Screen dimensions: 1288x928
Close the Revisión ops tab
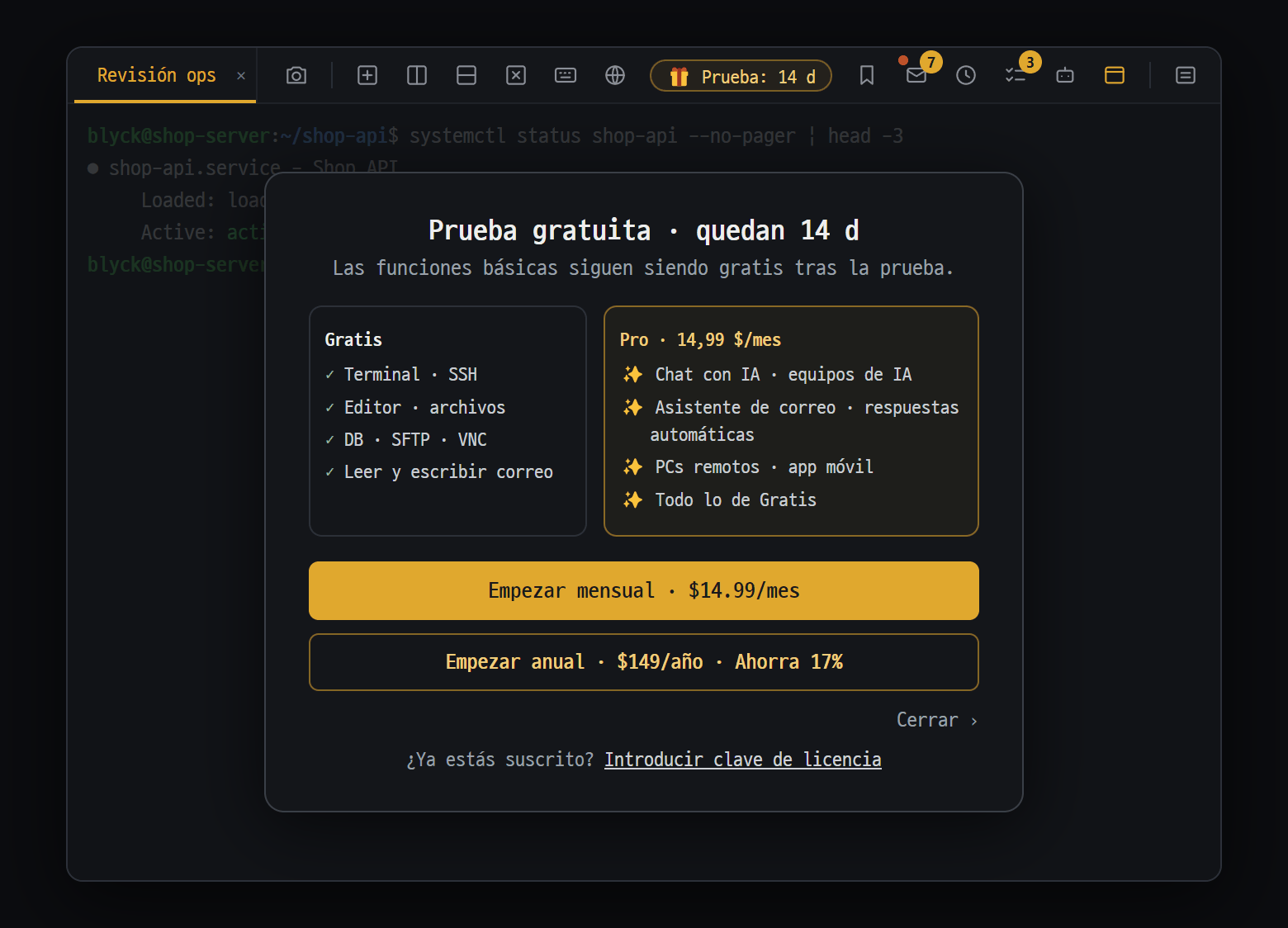tap(241, 76)
